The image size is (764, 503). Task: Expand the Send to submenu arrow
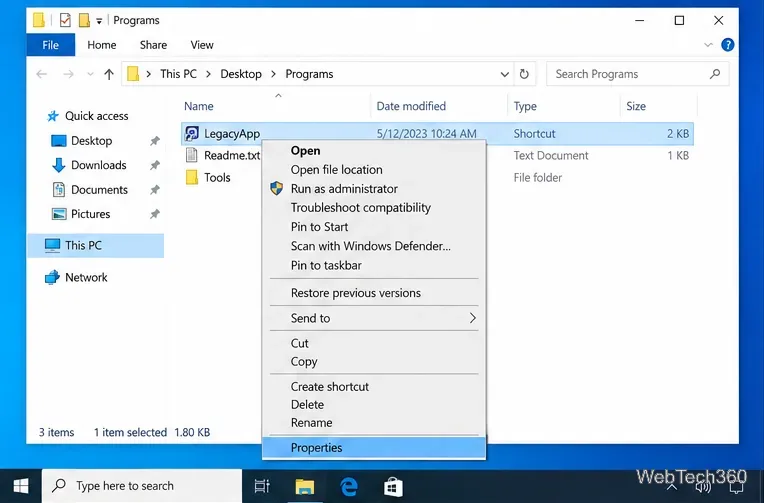click(x=472, y=318)
